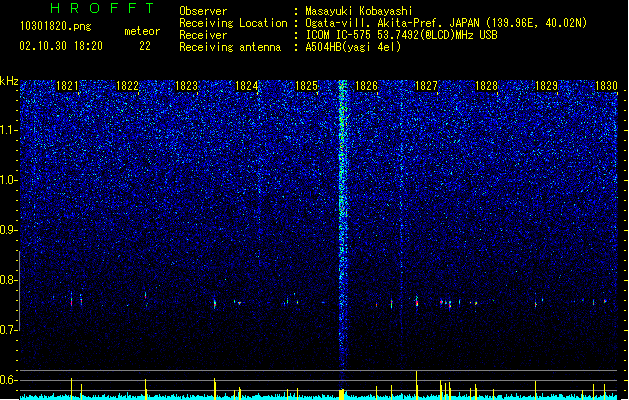Click the 1822 time marker
Image resolution: width=629 pixels, height=400 pixels.
(x=127, y=86)
